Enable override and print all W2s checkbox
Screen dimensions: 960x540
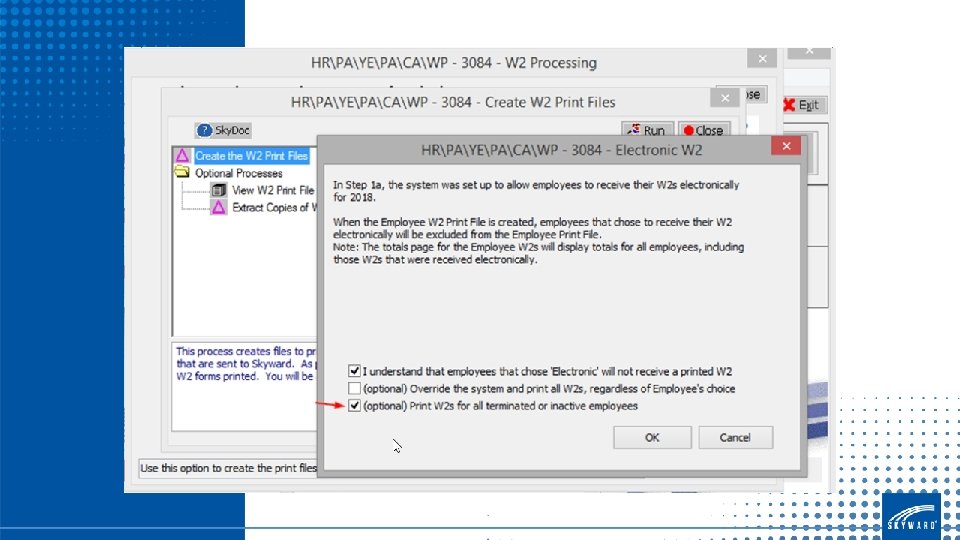[x=354, y=388]
